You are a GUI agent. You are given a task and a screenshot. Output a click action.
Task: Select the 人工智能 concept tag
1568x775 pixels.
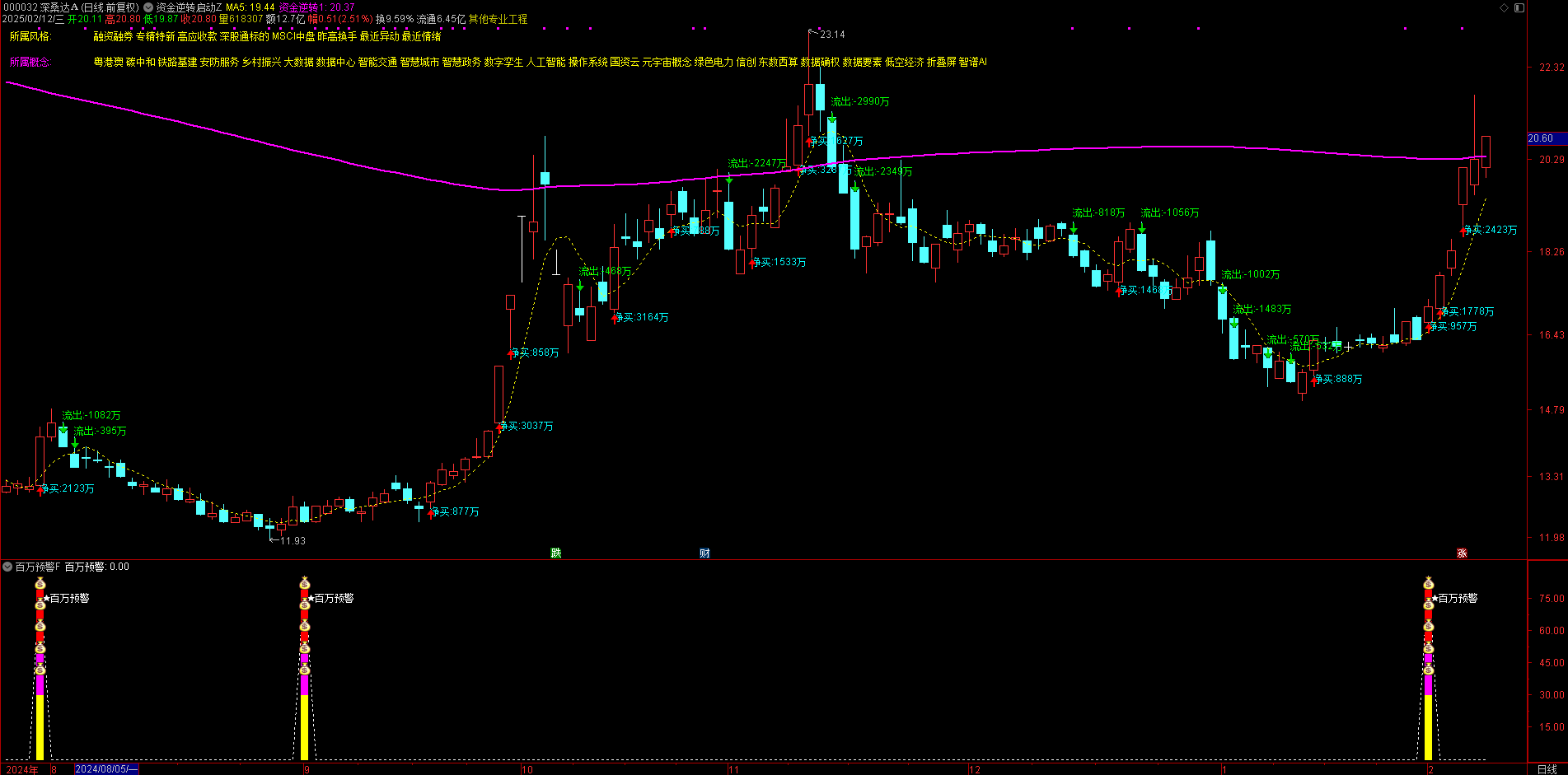tap(545, 62)
